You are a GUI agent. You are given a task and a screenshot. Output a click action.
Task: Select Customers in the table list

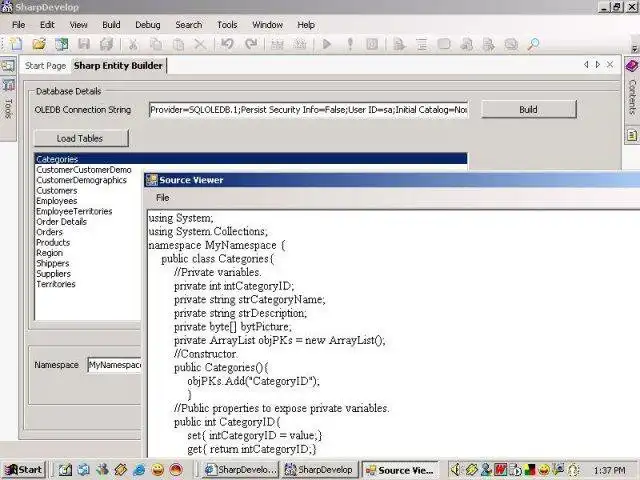(x=57, y=191)
